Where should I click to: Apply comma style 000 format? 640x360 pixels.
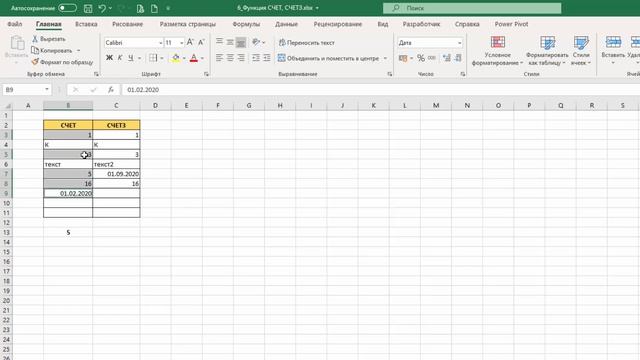coord(432,58)
